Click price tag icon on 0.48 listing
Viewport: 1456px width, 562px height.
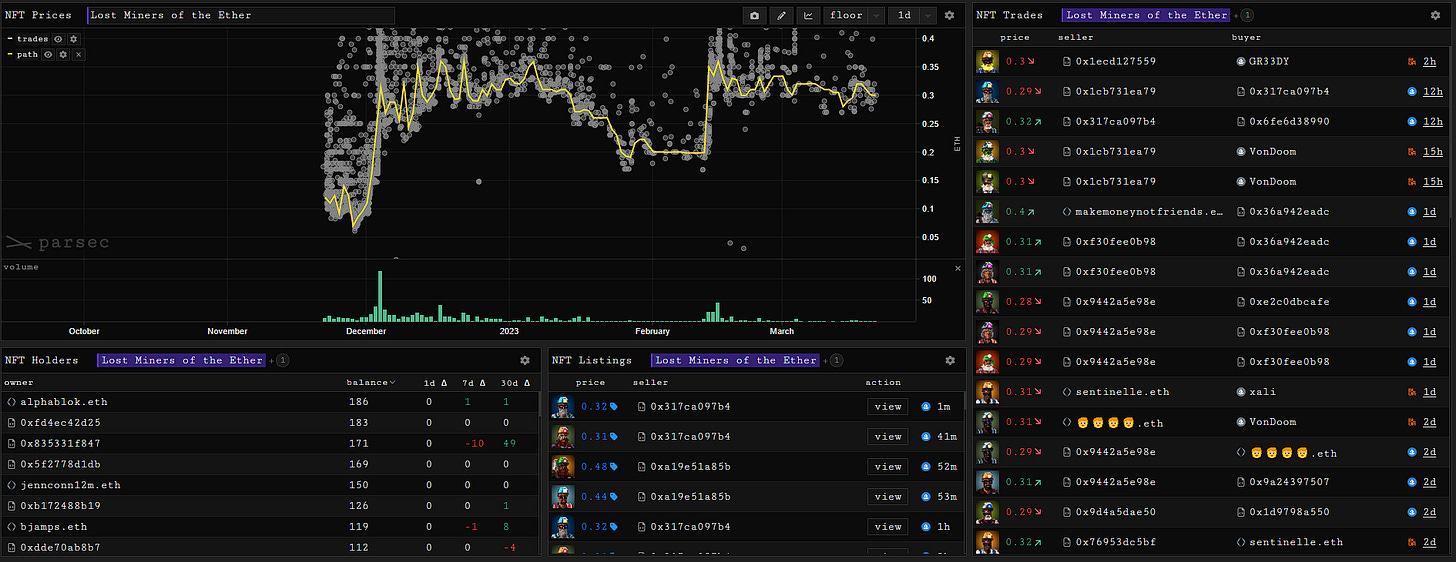tap(615, 467)
